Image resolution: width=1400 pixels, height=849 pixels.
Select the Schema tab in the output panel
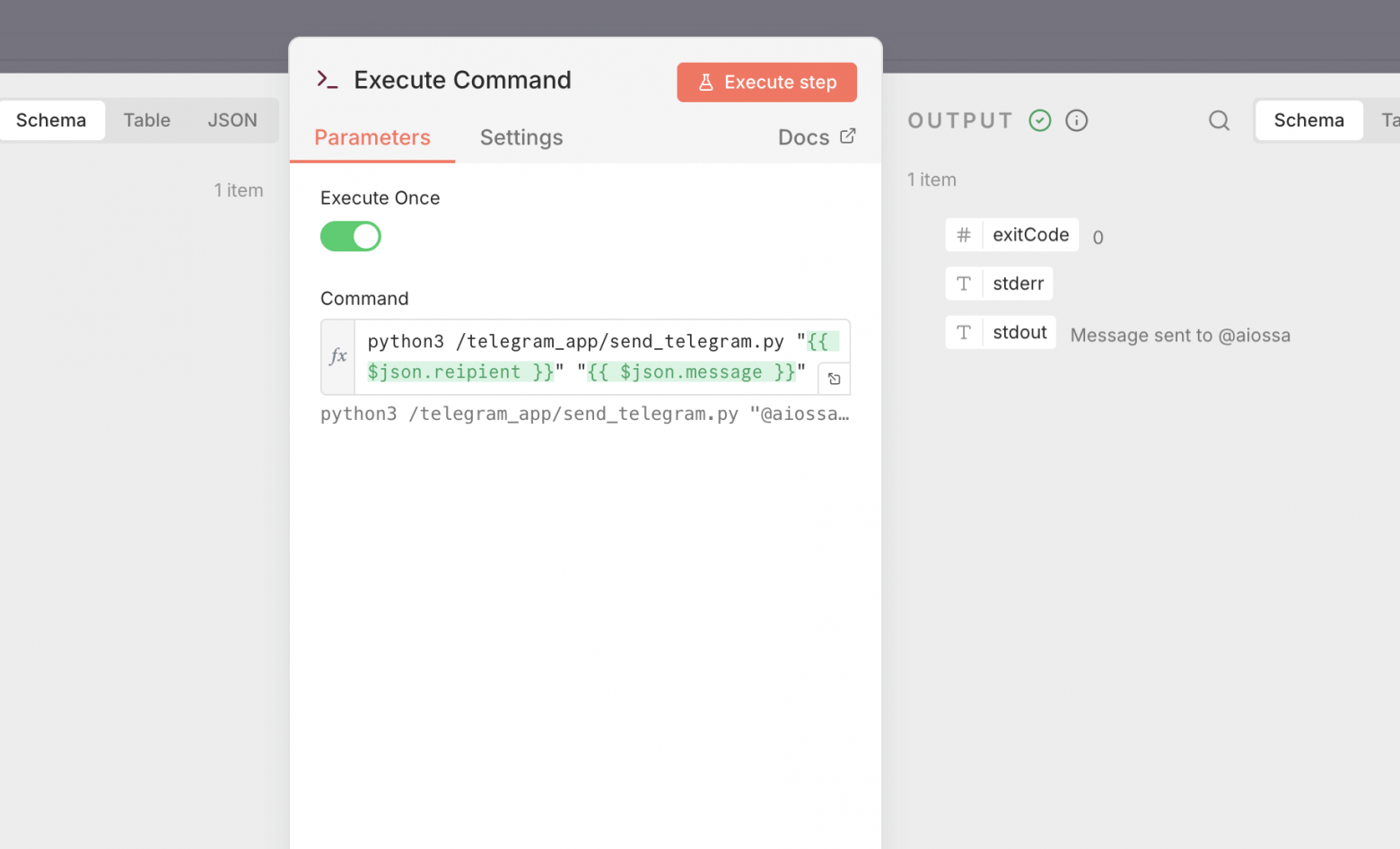click(1308, 119)
